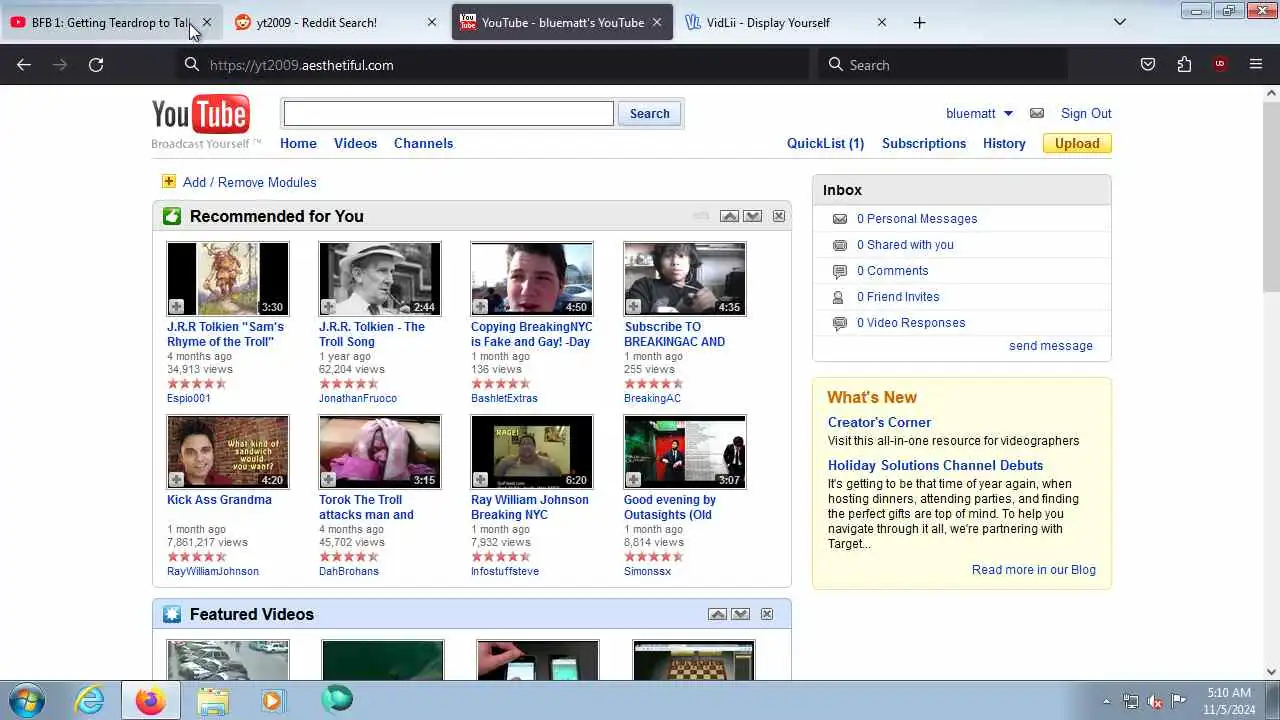1280x720 pixels.
Task: Click the Espio001 uploader name
Action: point(189,398)
